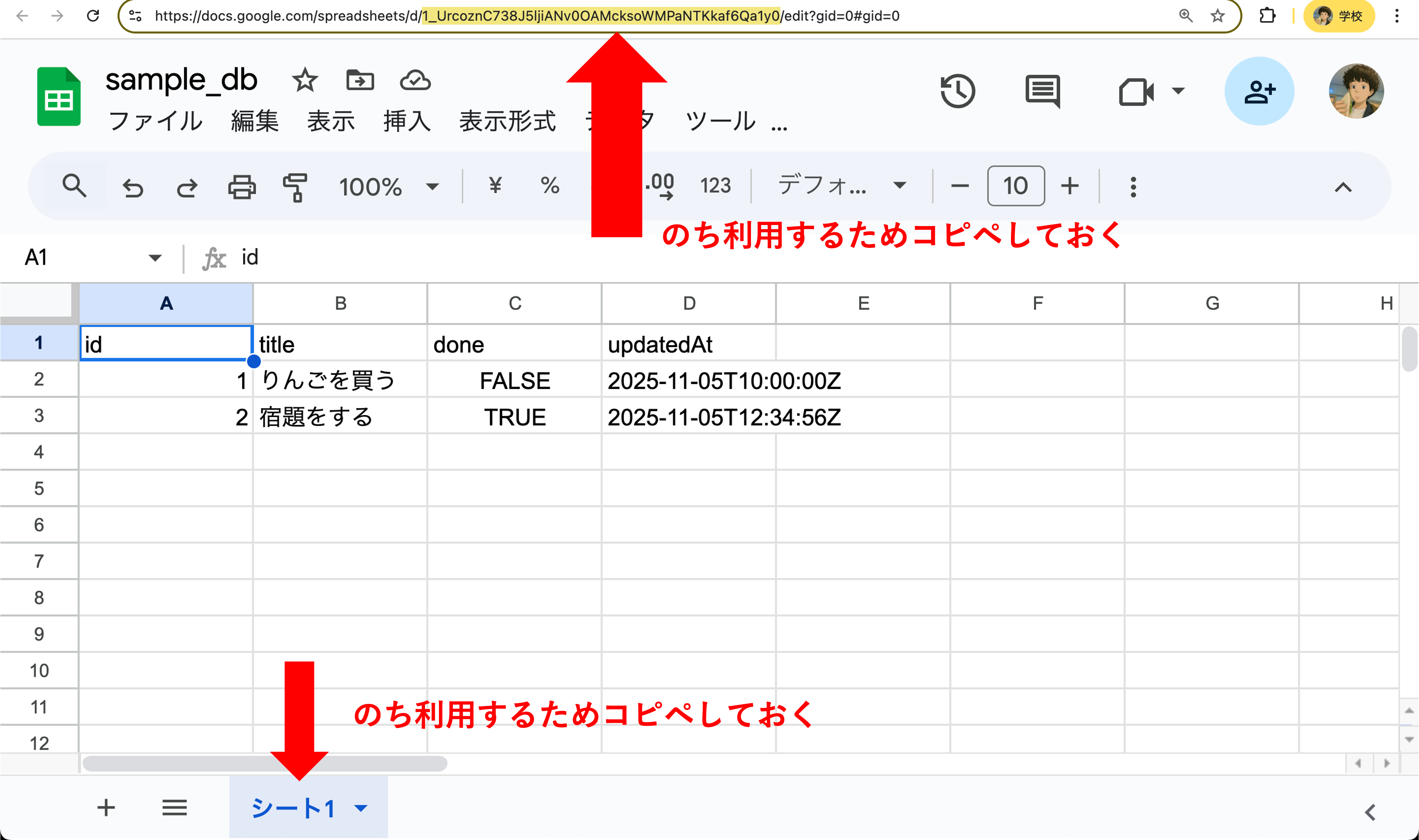Format as currency with yen icon
Image resolution: width=1419 pixels, height=840 pixels.
pyautogui.click(x=495, y=185)
